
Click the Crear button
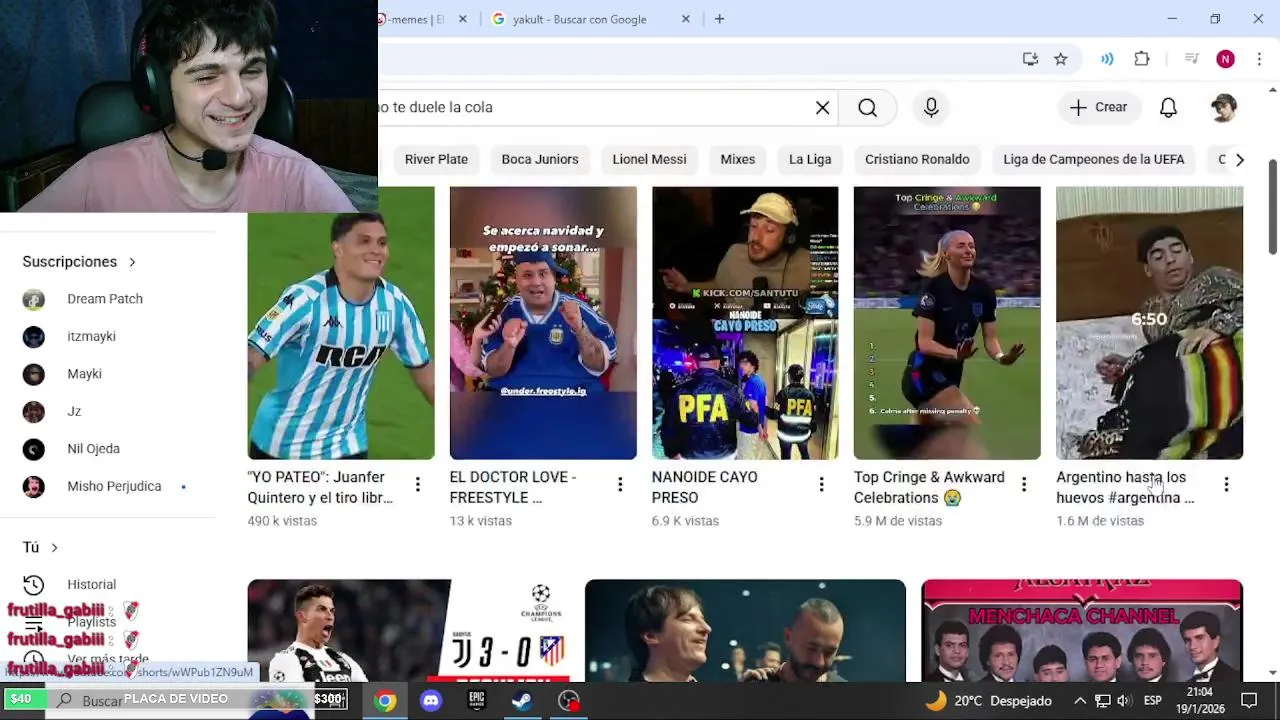coord(1098,107)
